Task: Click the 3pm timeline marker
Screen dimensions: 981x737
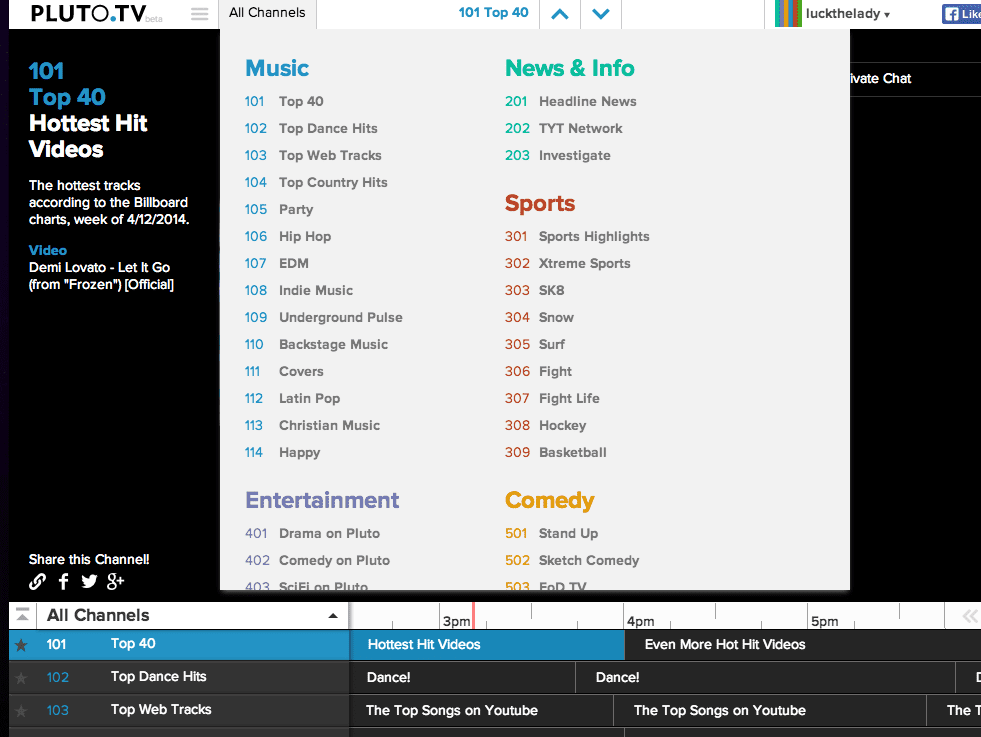Action: (456, 621)
